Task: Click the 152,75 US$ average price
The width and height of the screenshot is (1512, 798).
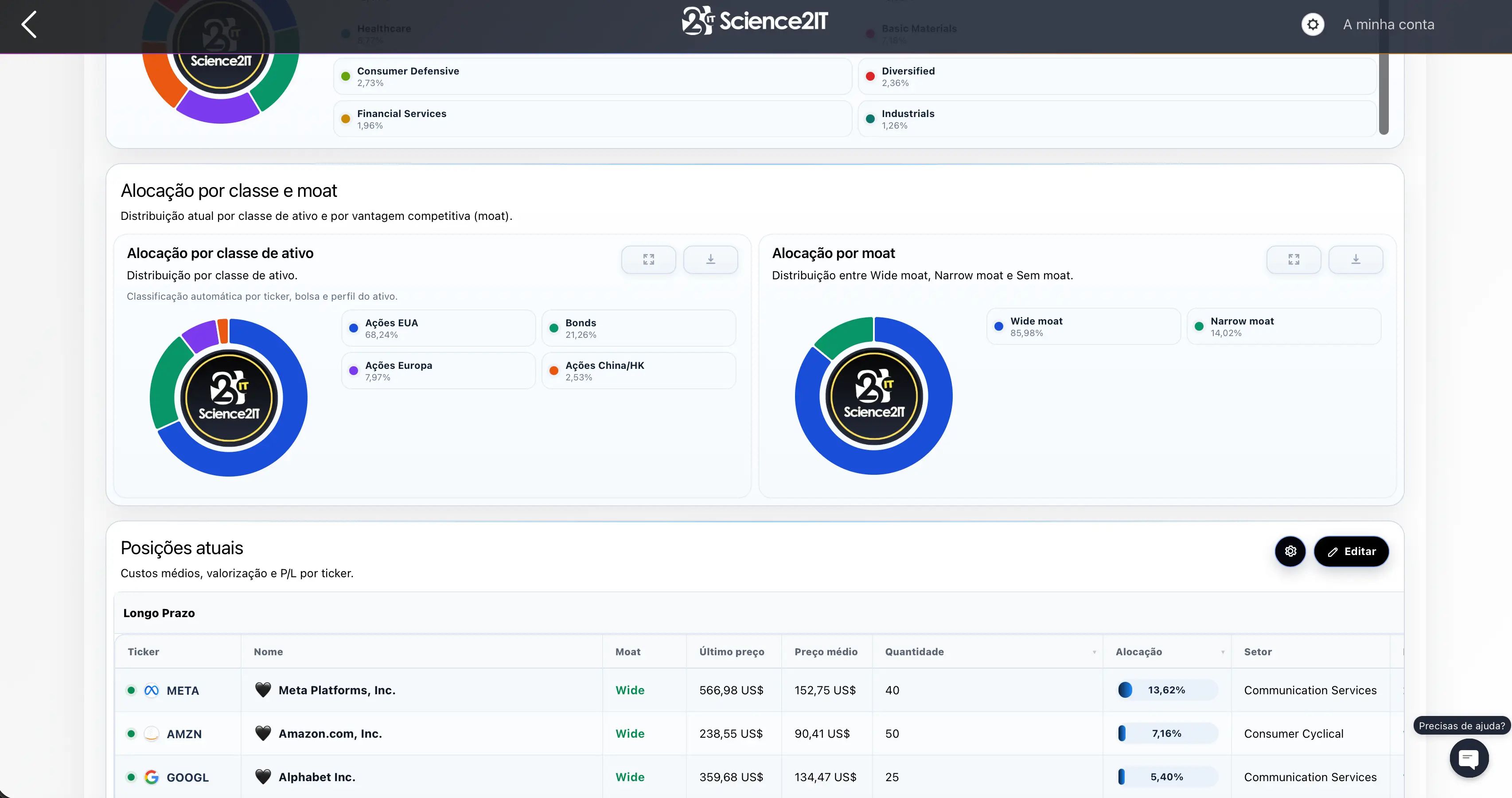Action: [x=825, y=690]
